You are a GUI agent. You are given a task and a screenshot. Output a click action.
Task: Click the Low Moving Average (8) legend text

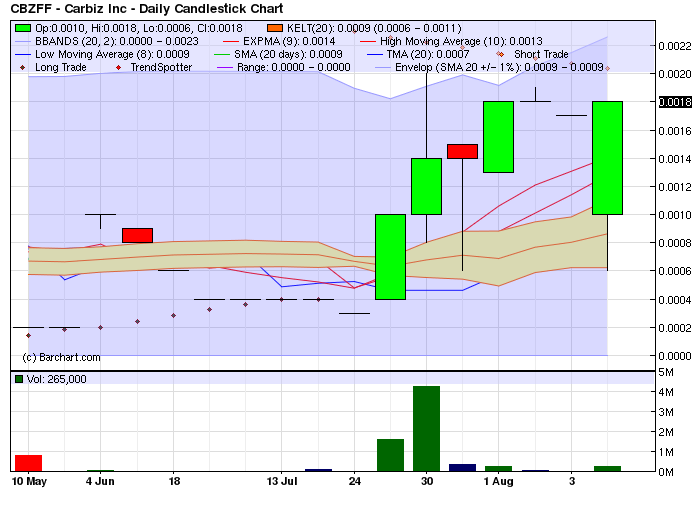point(112,54)
